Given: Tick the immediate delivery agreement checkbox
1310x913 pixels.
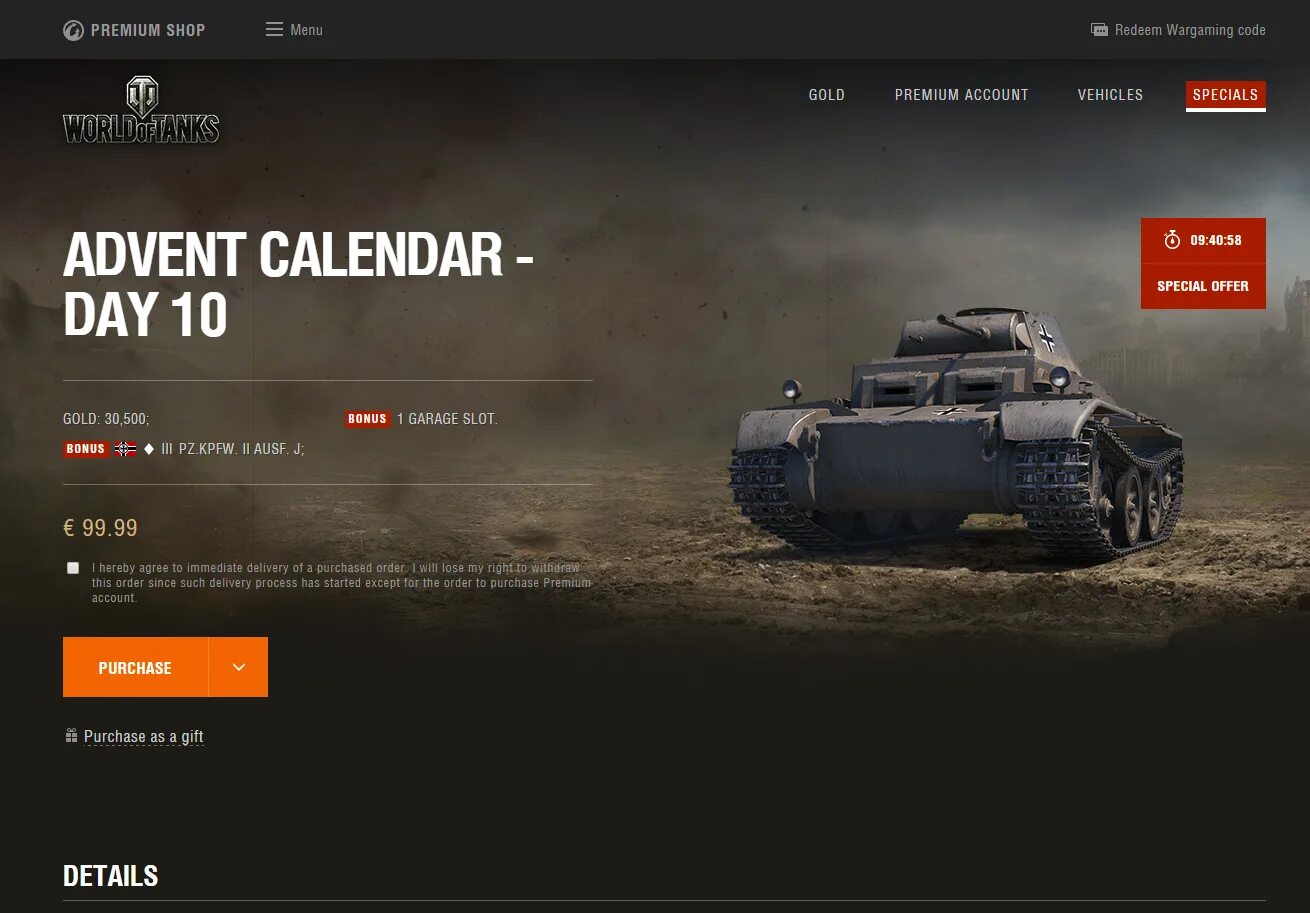Looking at the screenshot, I should [x=73, y=568].
